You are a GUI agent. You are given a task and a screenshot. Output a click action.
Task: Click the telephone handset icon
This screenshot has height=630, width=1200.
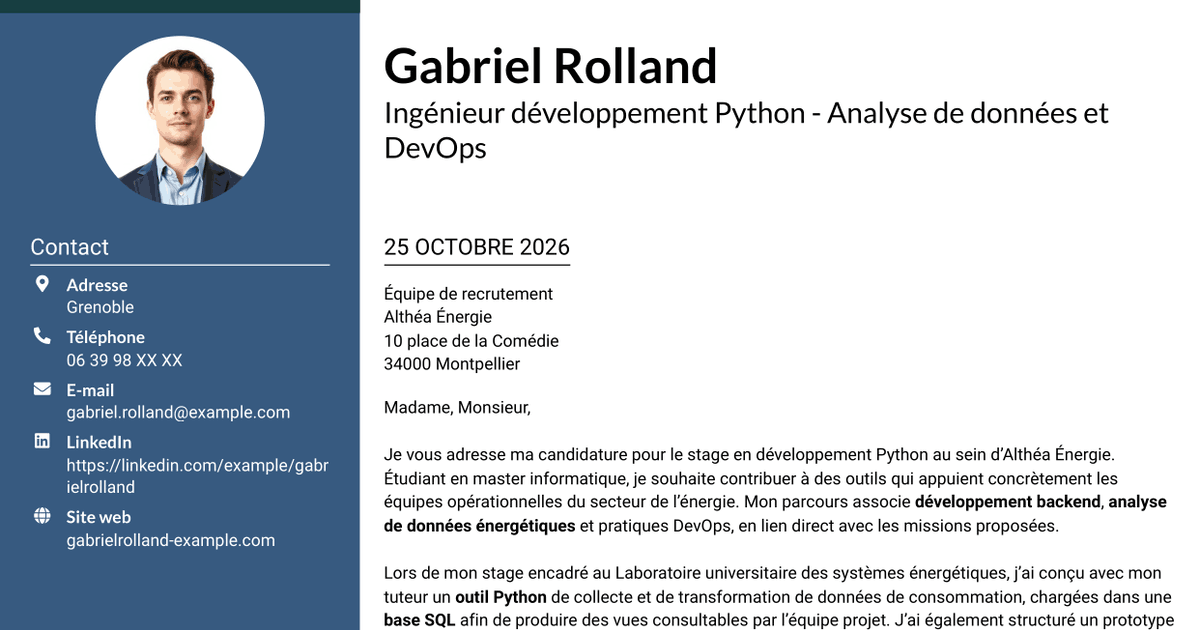click(x=42, y=336)
